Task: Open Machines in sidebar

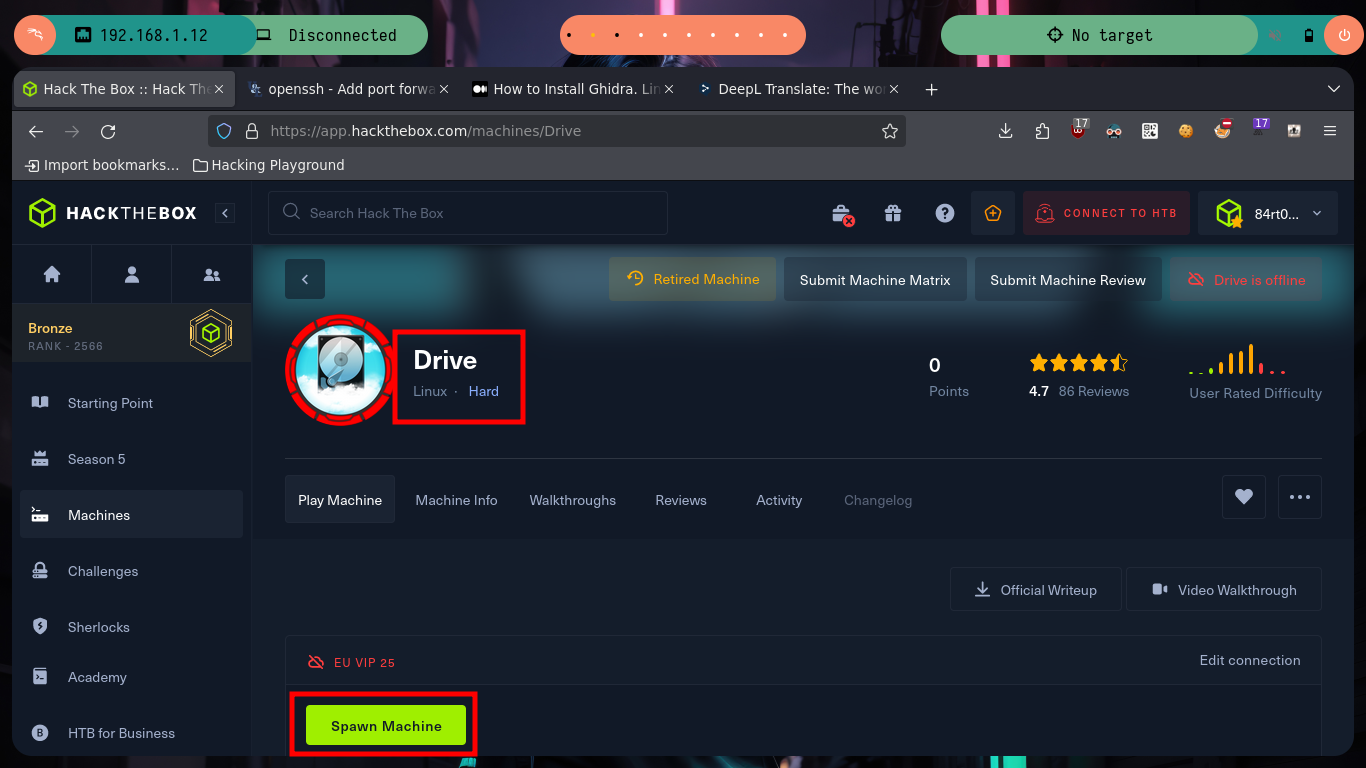Action: [x=131, y=515]
